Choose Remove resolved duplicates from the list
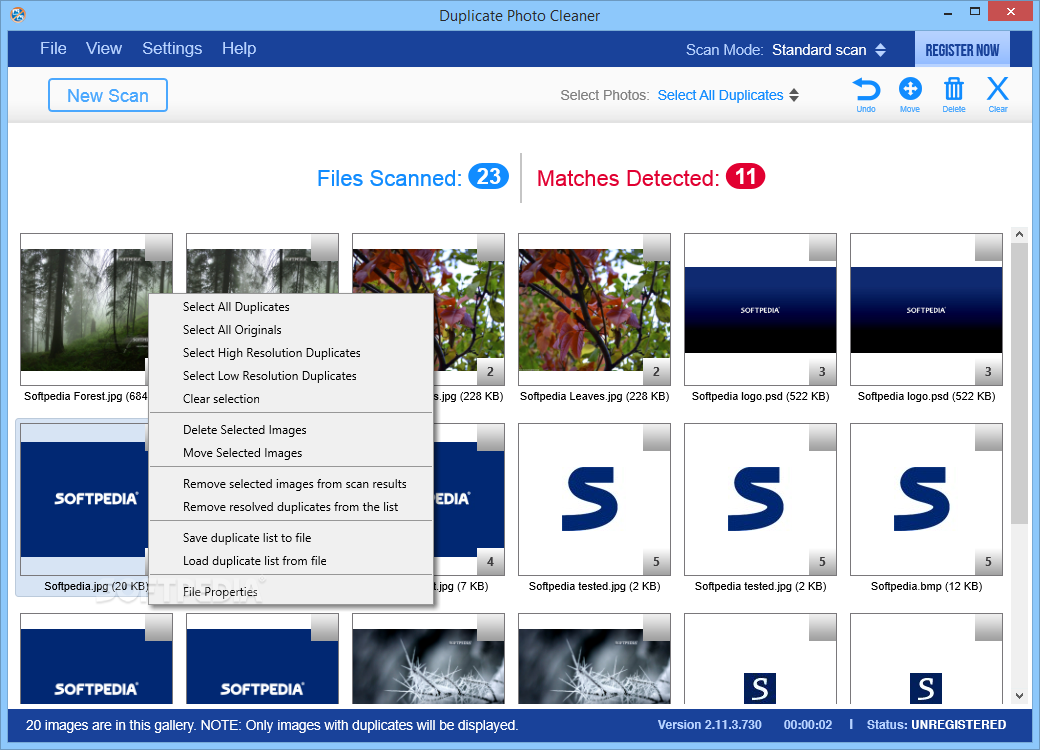The width and height of the screenshot is (1040, 750). point(291,507)
